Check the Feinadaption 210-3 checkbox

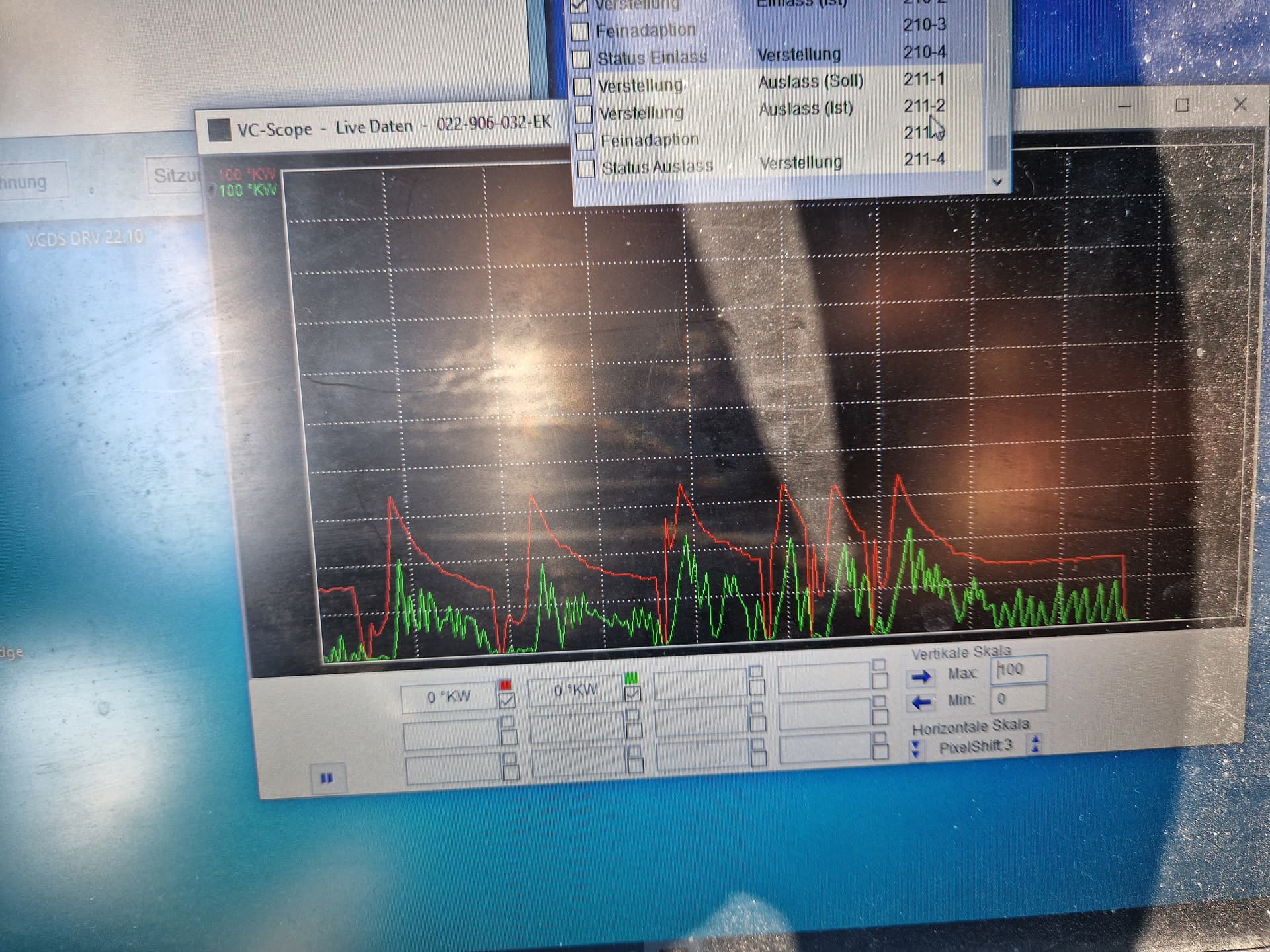(579, 31)
